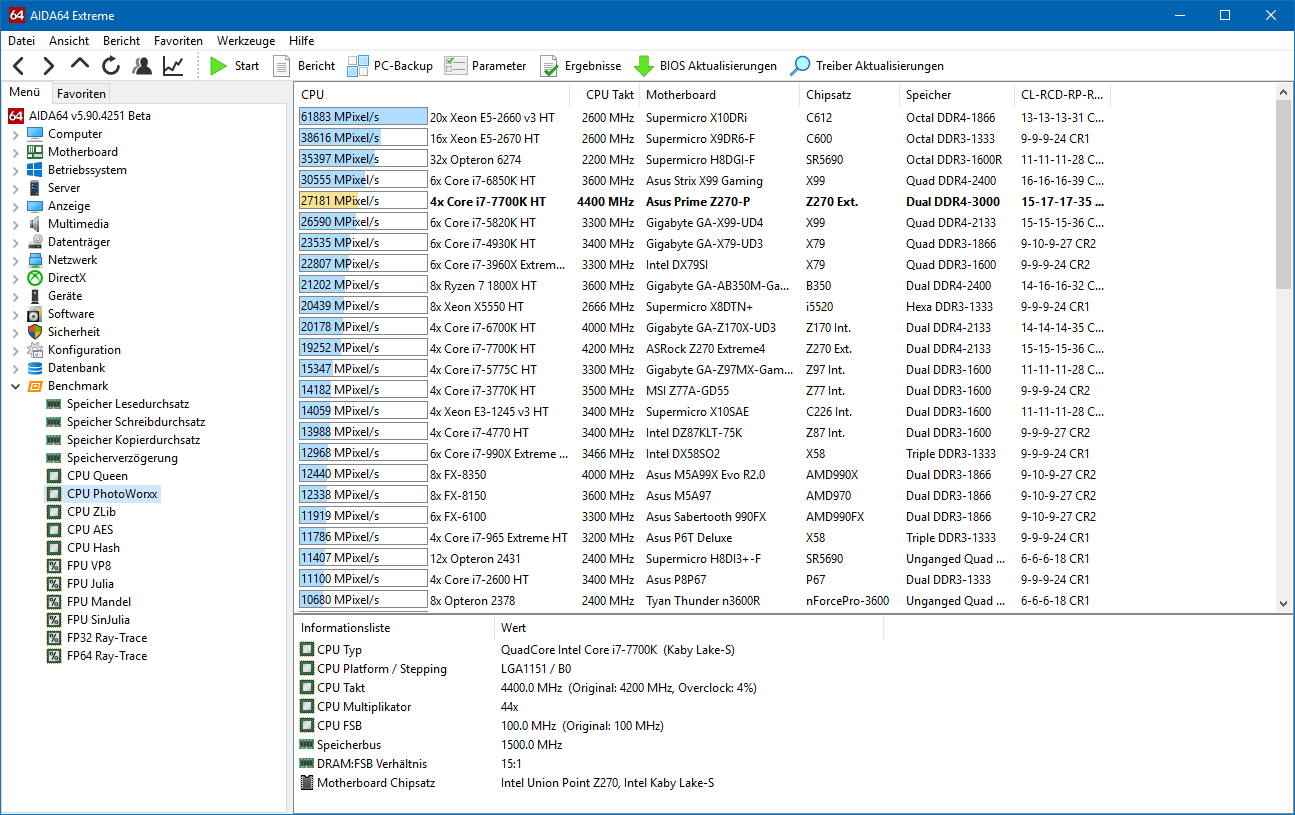Open the Hilfe menu

click(x=301, y=41)
